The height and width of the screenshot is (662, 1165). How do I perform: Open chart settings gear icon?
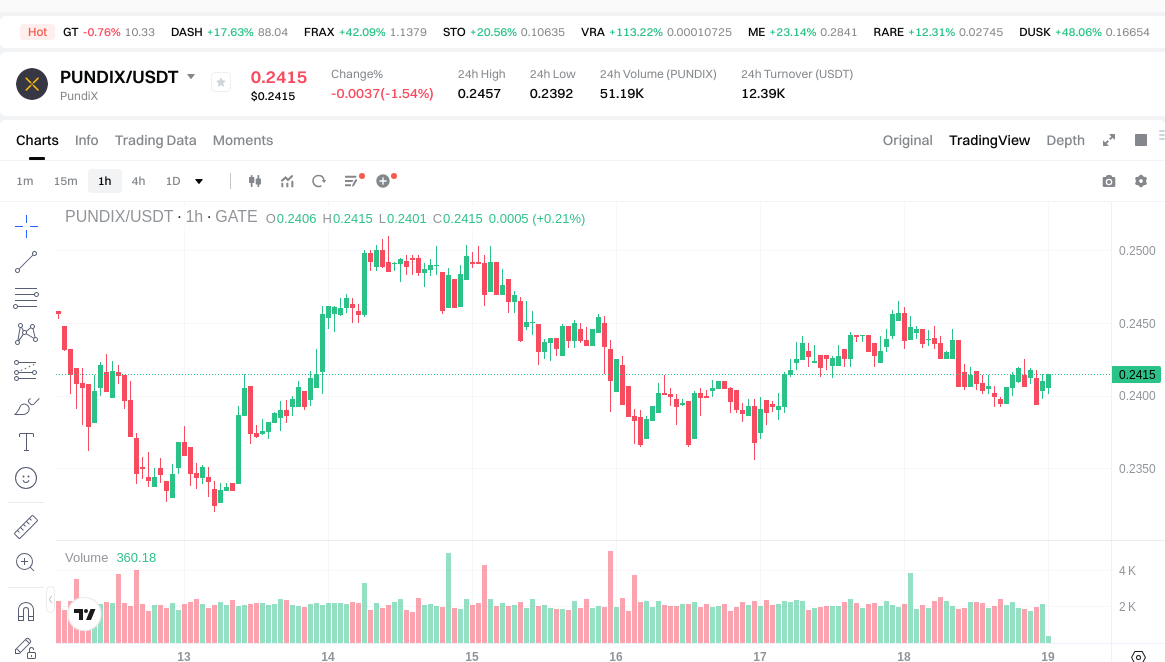(1140, 181)
